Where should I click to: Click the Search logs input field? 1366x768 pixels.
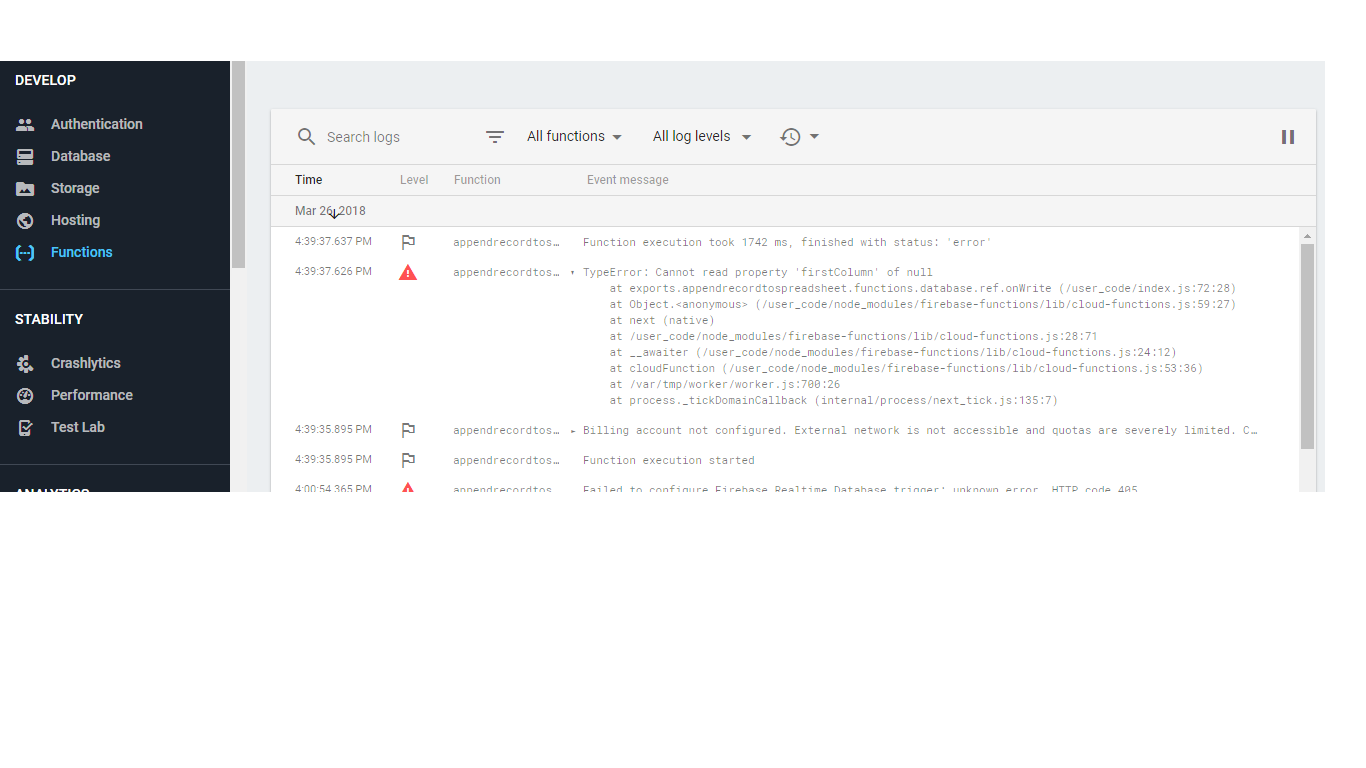tap(380, 136)
